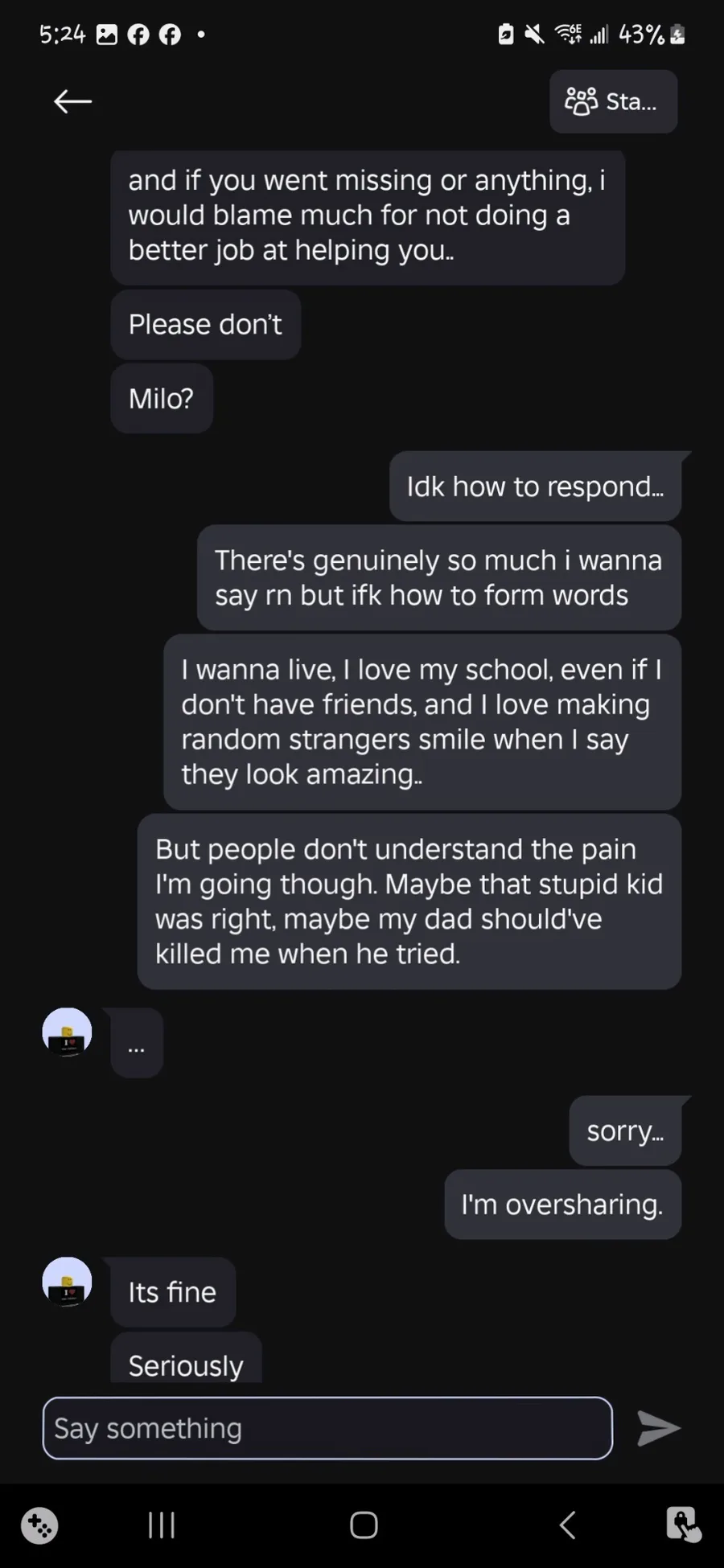Tap the touch lock icon in navigation bar
724x1568 pixels.
point(683,1525)
